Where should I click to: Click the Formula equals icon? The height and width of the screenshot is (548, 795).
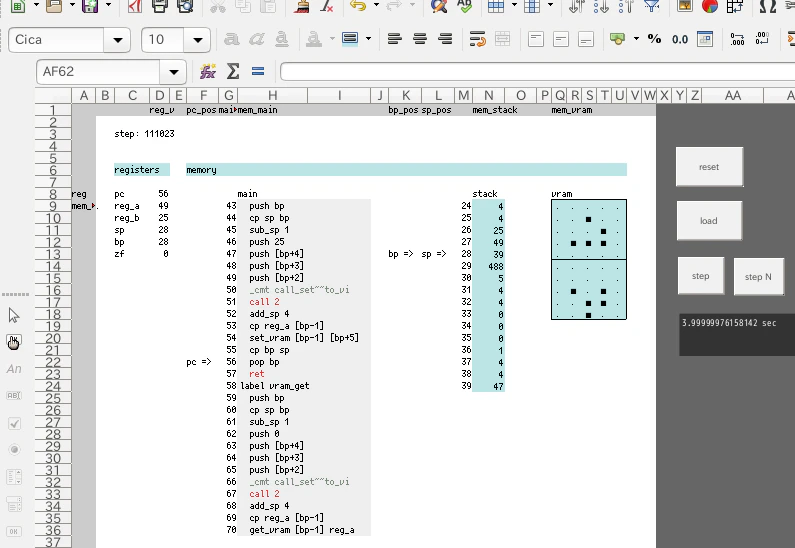tap(258, 71)
